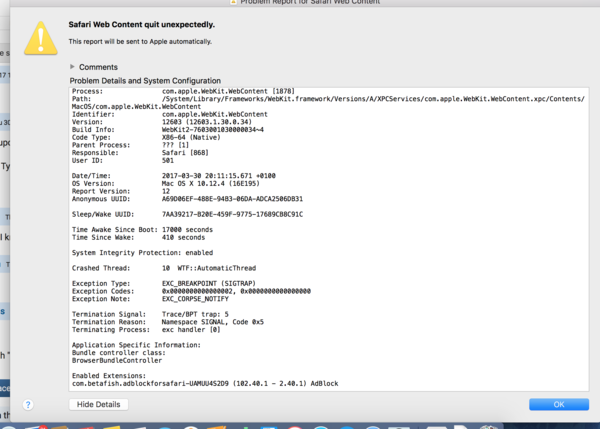Click inside the problem details text area
Viewport: 600px width, 429px height.
pyautogui.click(x=329, y=239)
